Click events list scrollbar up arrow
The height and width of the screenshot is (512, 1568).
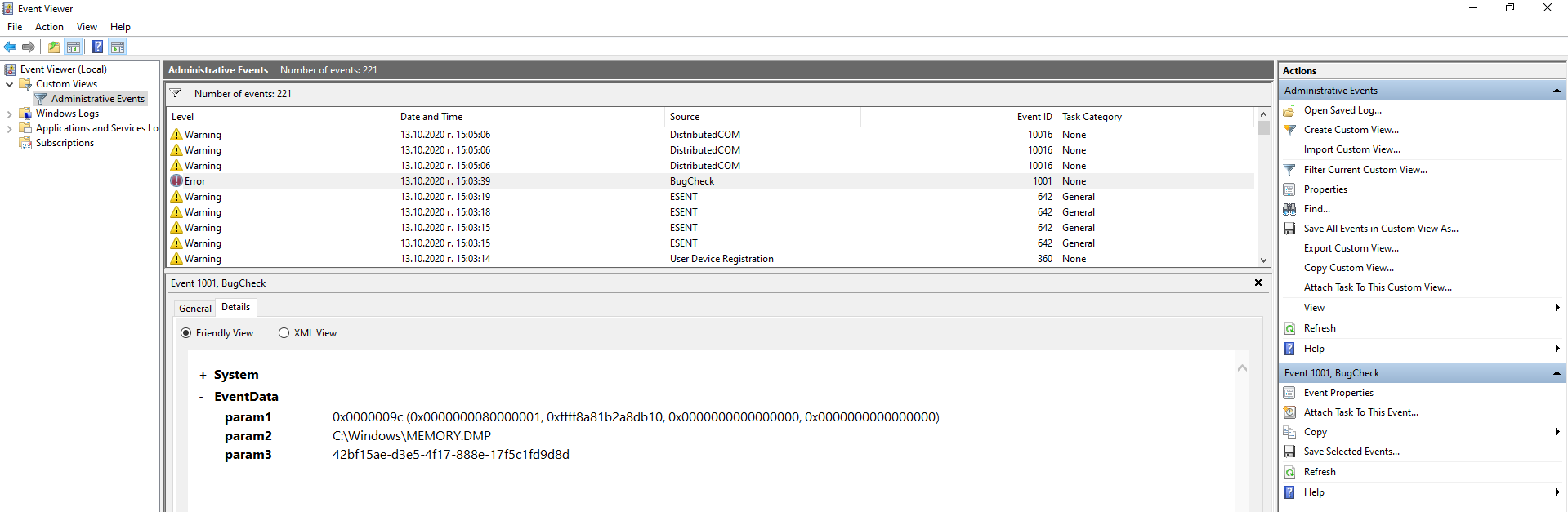1263,115
